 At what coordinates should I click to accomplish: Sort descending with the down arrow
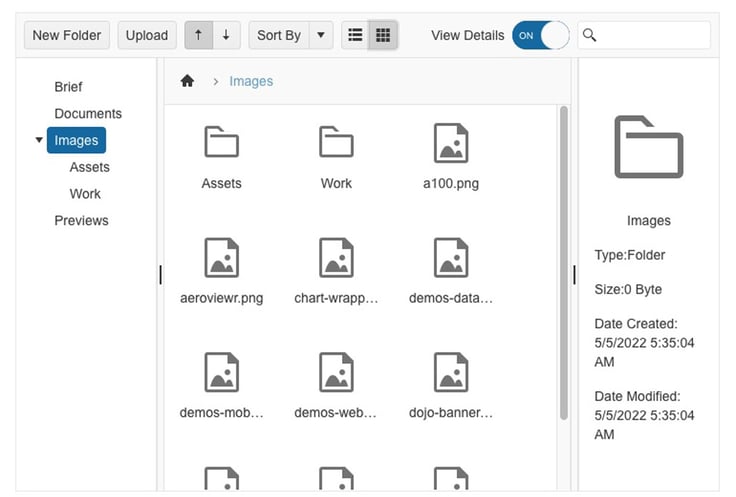pyautogui.click(x=226, y=35)
